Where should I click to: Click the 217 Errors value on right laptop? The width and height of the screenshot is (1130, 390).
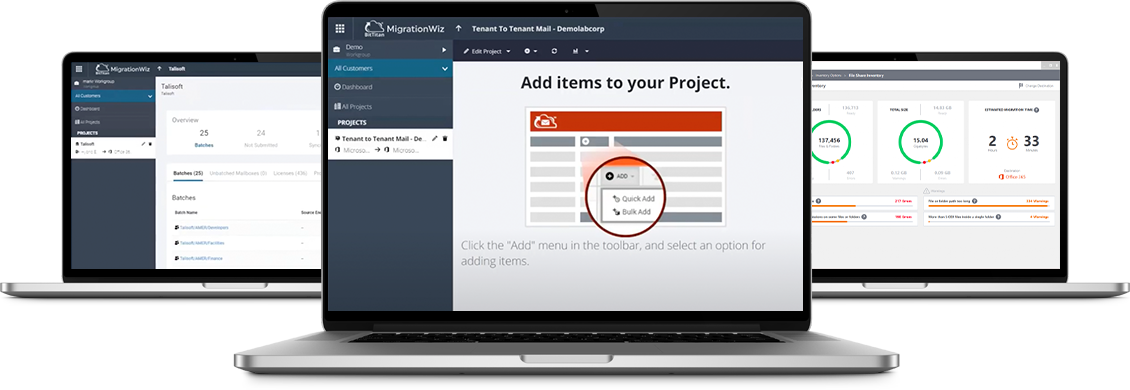(x=903, y=201)
